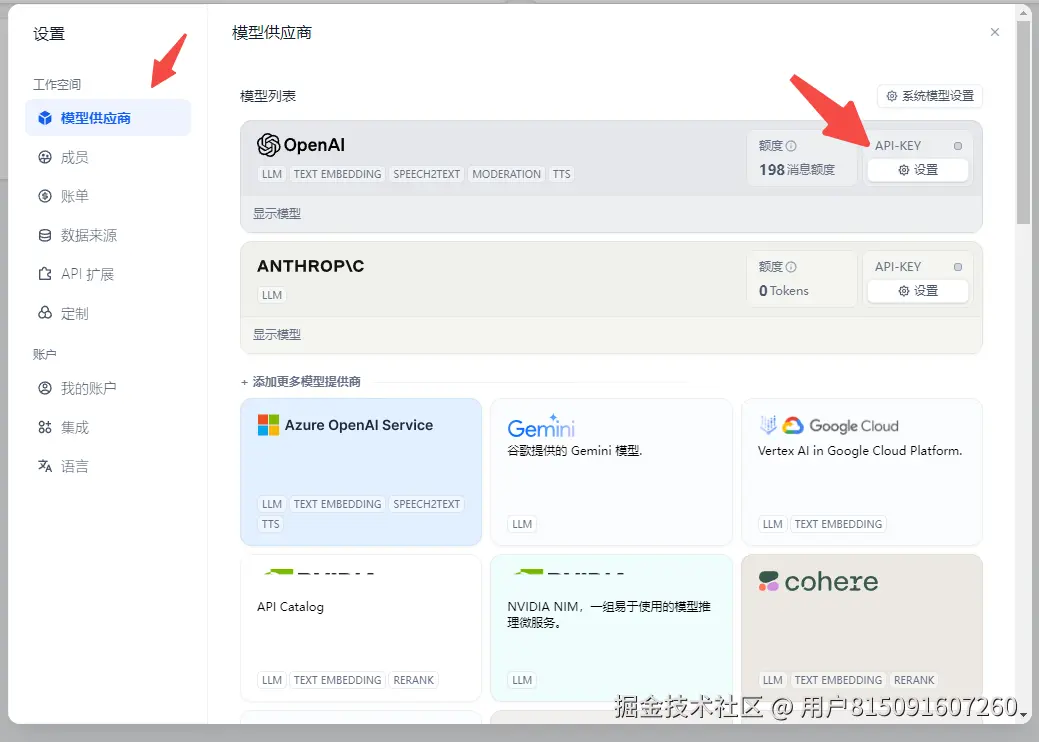The image size is (1039, 742).
Task: Click the OpenAI API-KEY status indicator
Action: pos(957,146)
